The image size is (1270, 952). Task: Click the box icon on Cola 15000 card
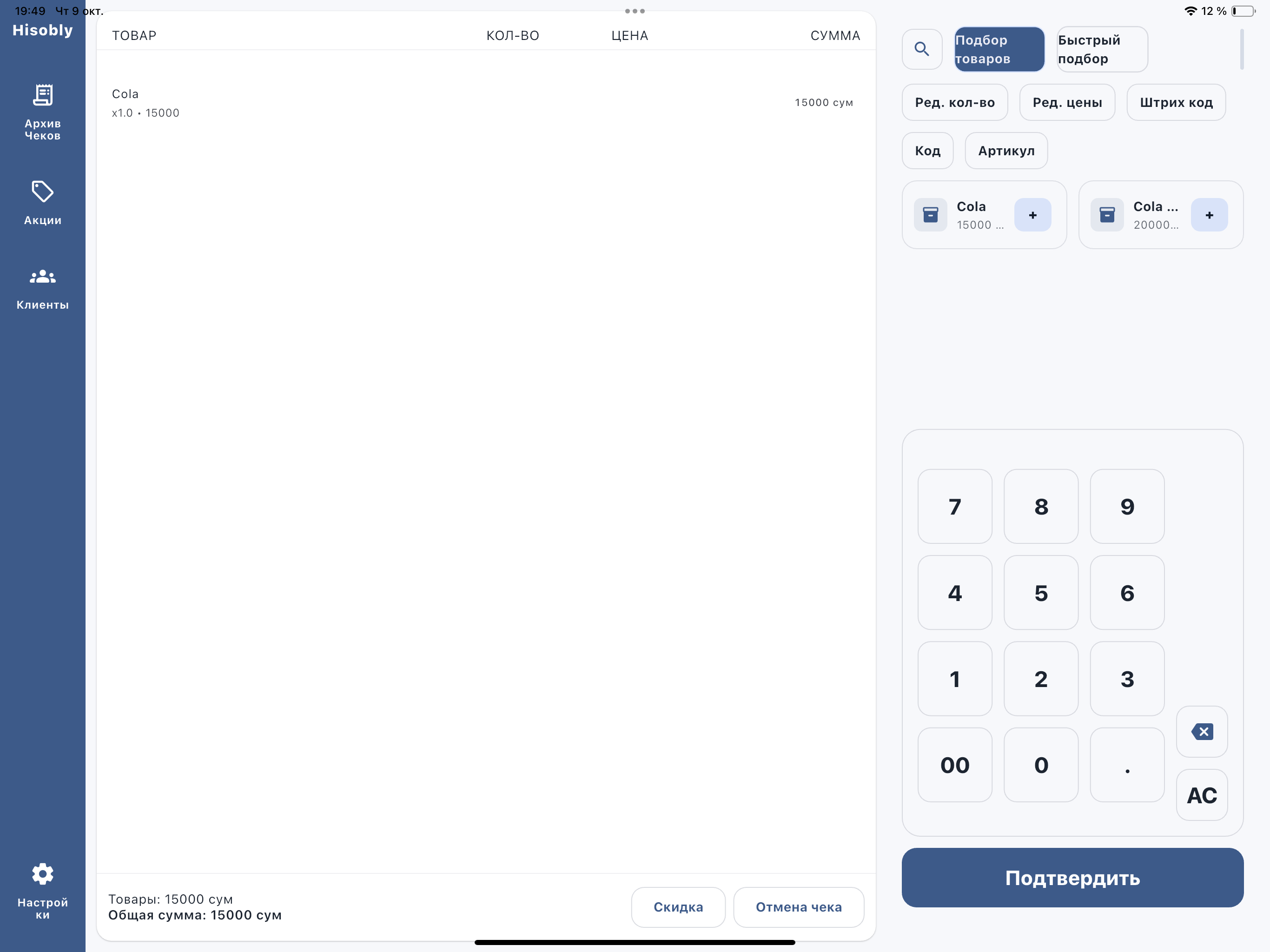point(930,215)
